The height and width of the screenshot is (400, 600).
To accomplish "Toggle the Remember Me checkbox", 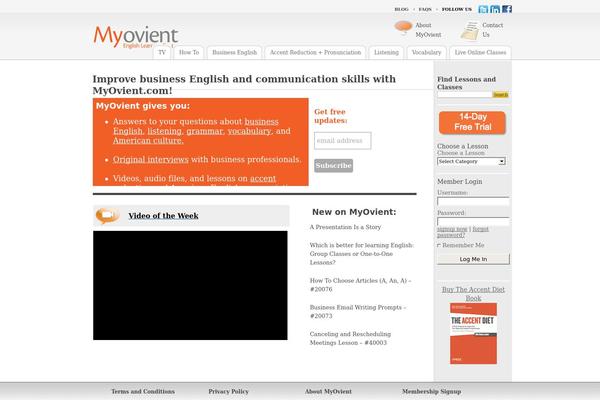I will coord(439,245).
